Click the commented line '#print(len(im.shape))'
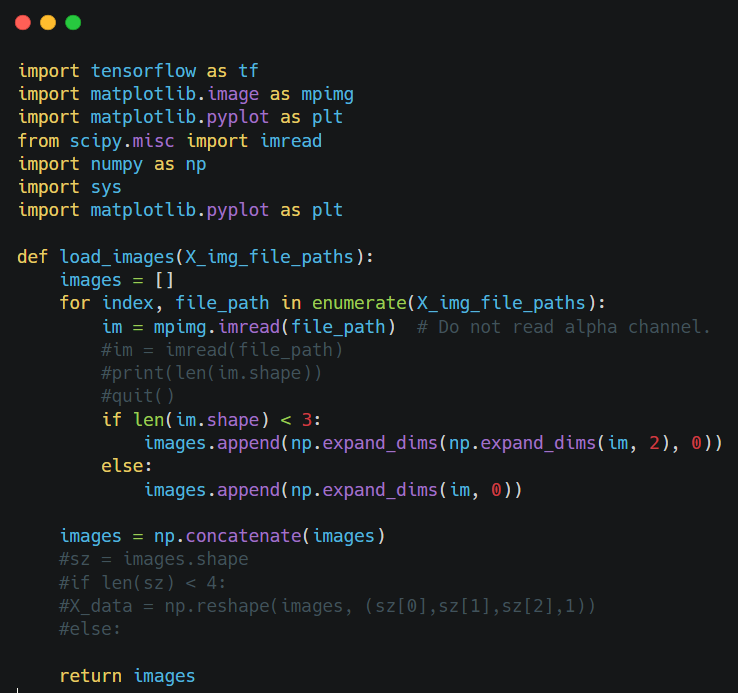738x693 pixels. pos(211,373)
